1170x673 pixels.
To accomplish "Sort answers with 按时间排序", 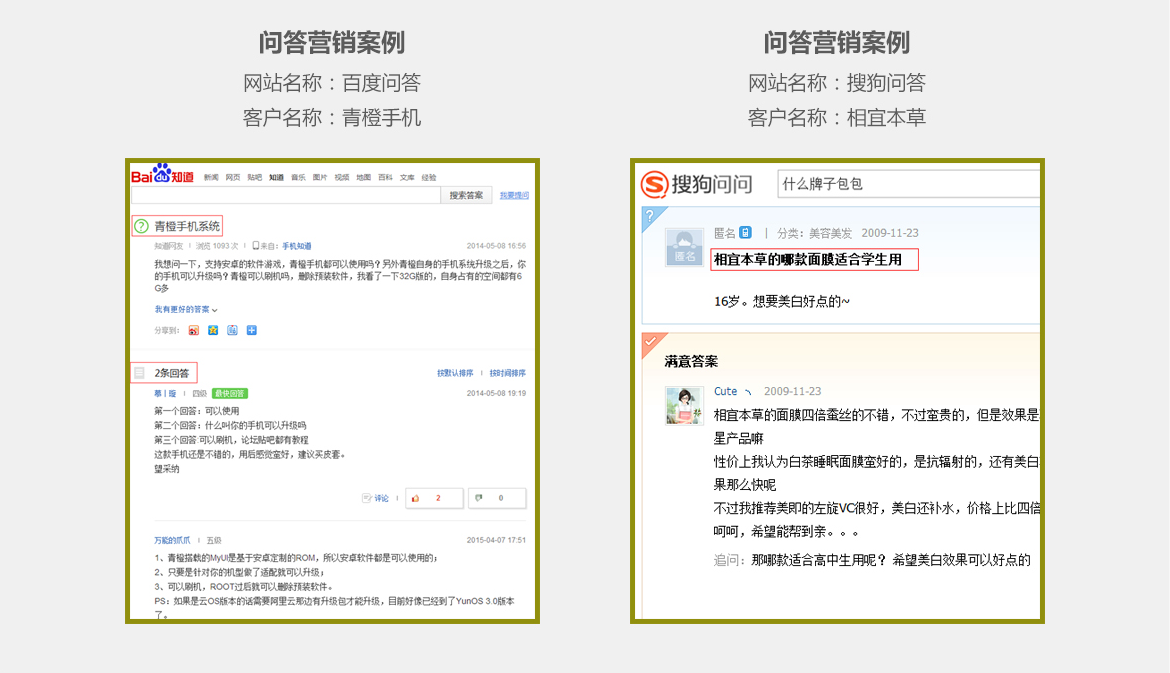I will 507,373.
